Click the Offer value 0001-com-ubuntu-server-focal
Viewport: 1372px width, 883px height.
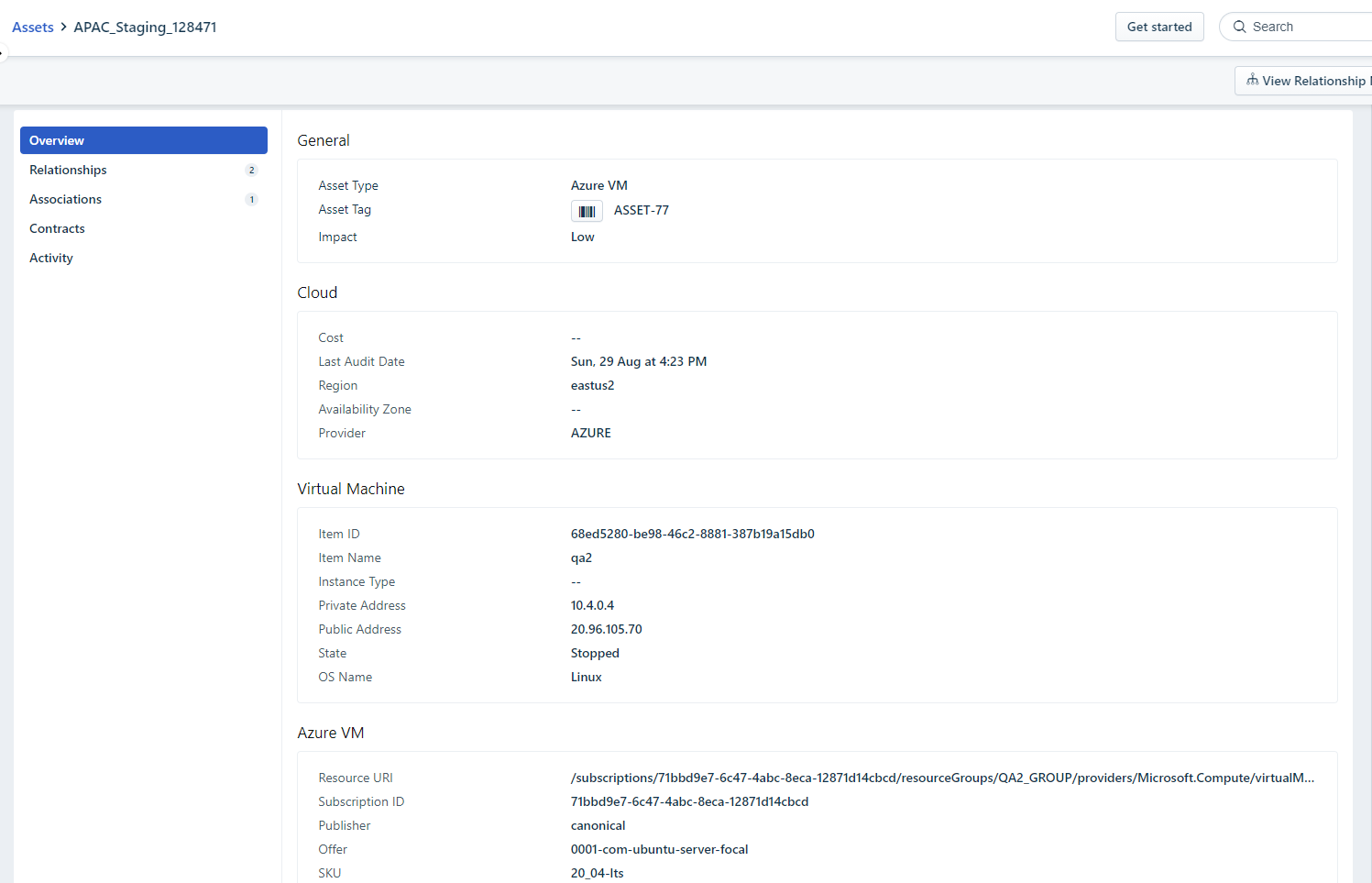point(660,849)
